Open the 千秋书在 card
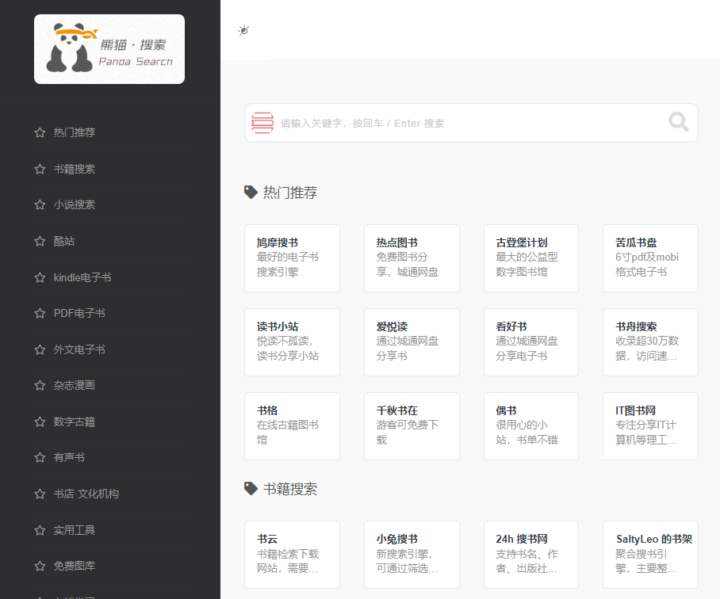This screenshot has height=599, width=720. 412,426
